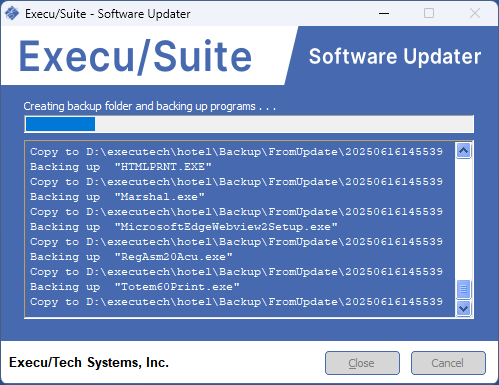Click the "MicrosoftEdgeWebview2Setup.exe" log entry
Screen dimensions: 499x385
pos(184,227)
